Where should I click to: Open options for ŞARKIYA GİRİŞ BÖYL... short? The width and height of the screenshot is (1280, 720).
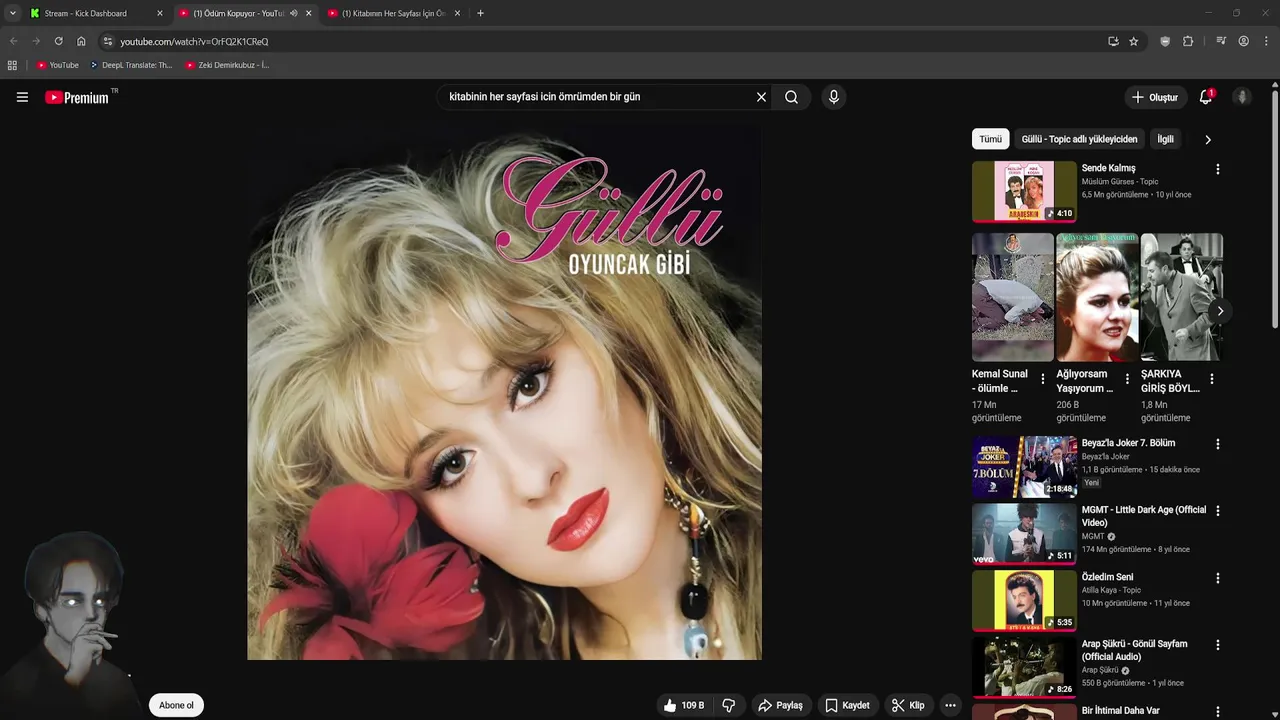click(1211, 379)
